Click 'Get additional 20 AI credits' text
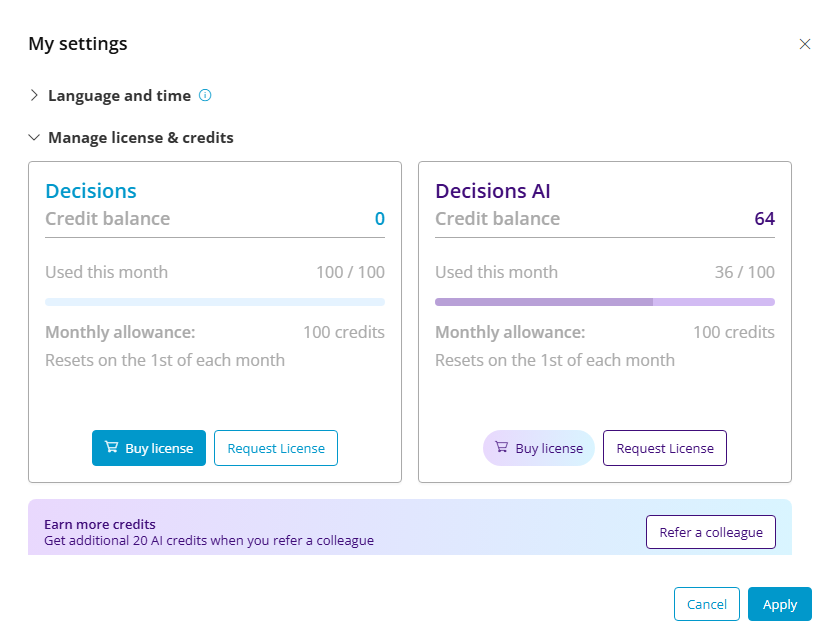This screenshot has width=830, height=639. [209, 541]
